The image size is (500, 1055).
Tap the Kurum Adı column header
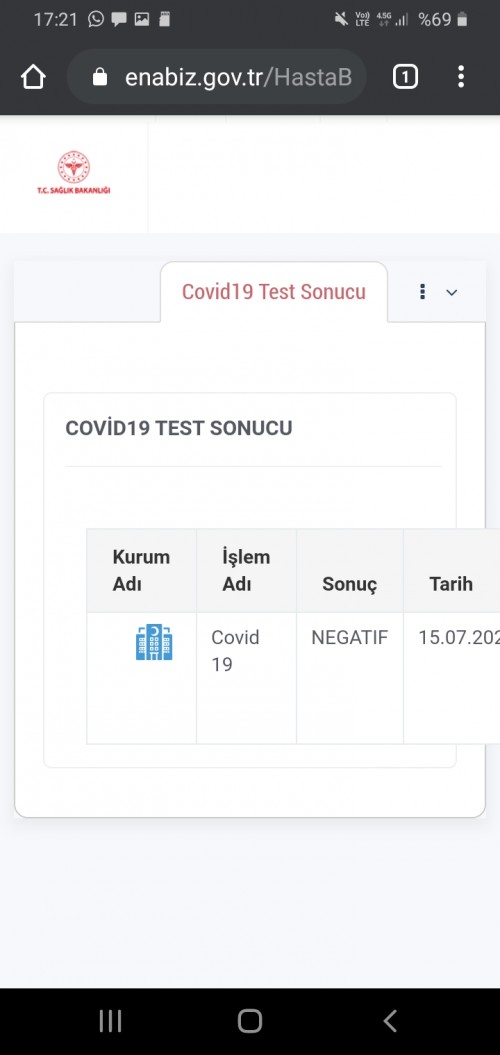[141, 571]
